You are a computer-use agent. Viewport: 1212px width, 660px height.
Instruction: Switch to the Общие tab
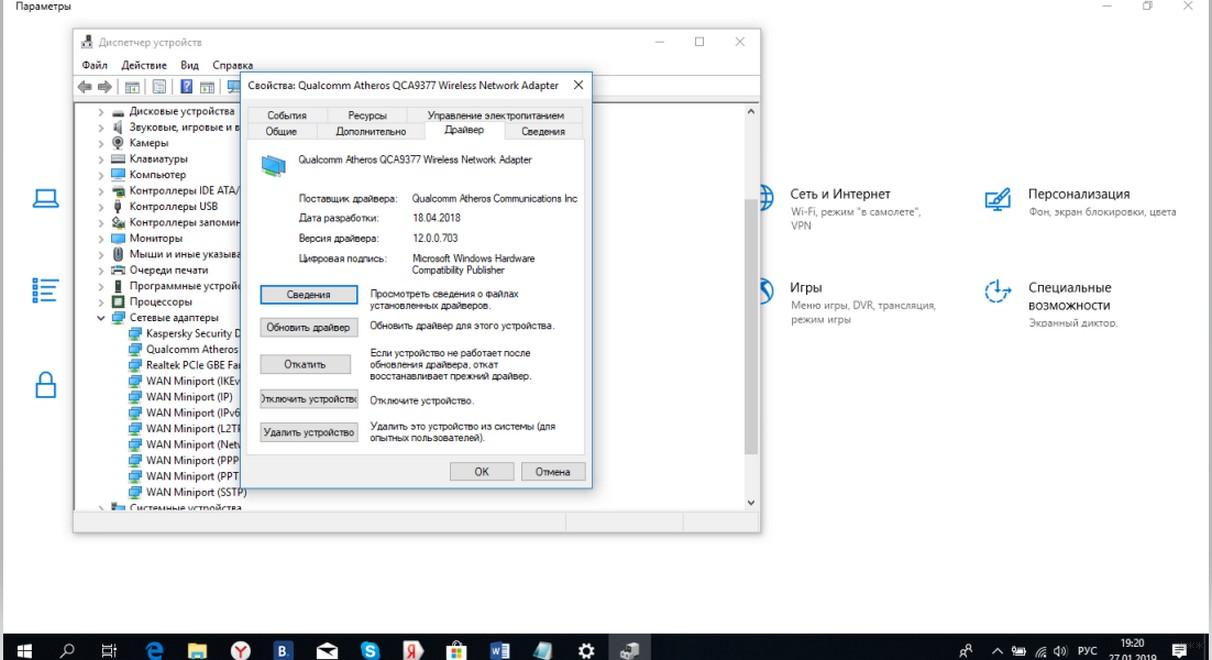click(x=282, y=131)
